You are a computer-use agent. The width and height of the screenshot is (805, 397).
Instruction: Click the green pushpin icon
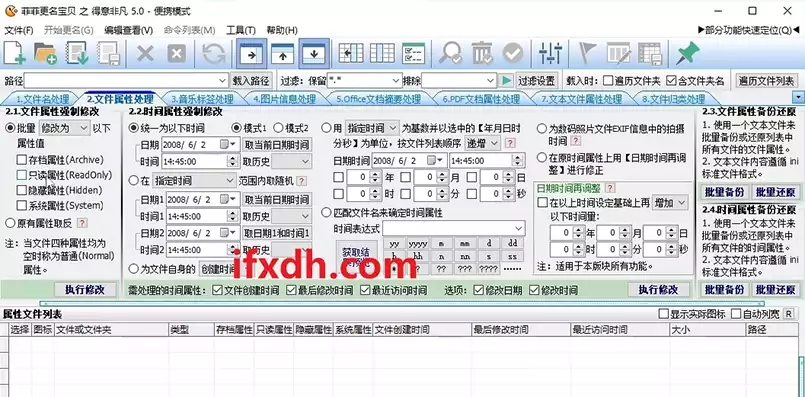[687, 53]
